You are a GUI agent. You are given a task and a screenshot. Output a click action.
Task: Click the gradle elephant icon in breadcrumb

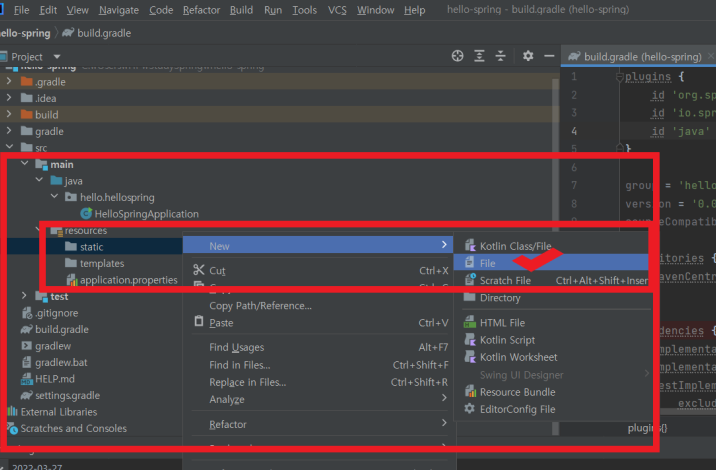click(68, 32)
